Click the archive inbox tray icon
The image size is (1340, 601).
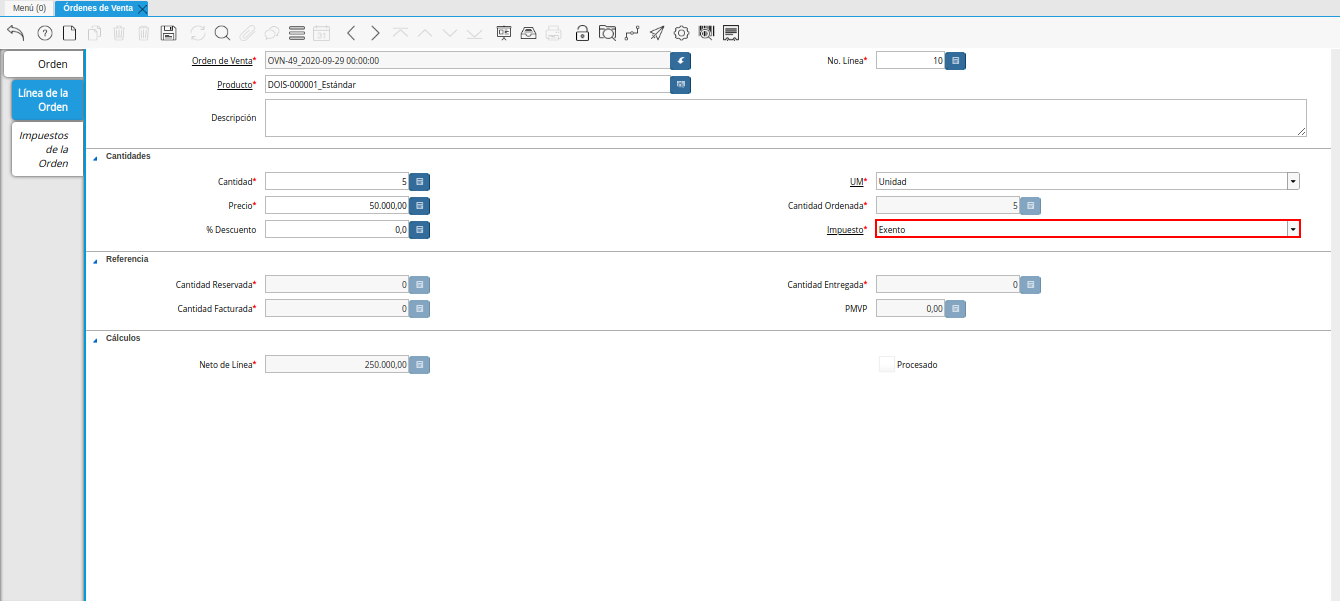(x=528, y=33)
